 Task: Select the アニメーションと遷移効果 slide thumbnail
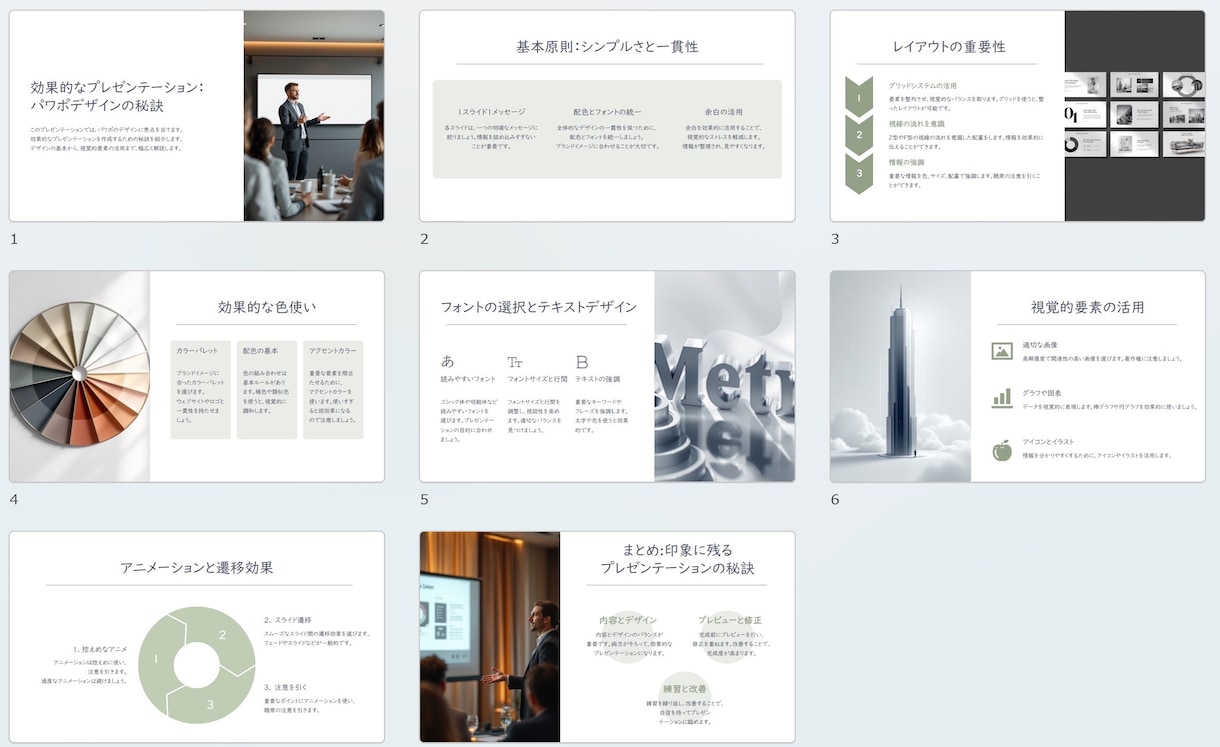197,637
